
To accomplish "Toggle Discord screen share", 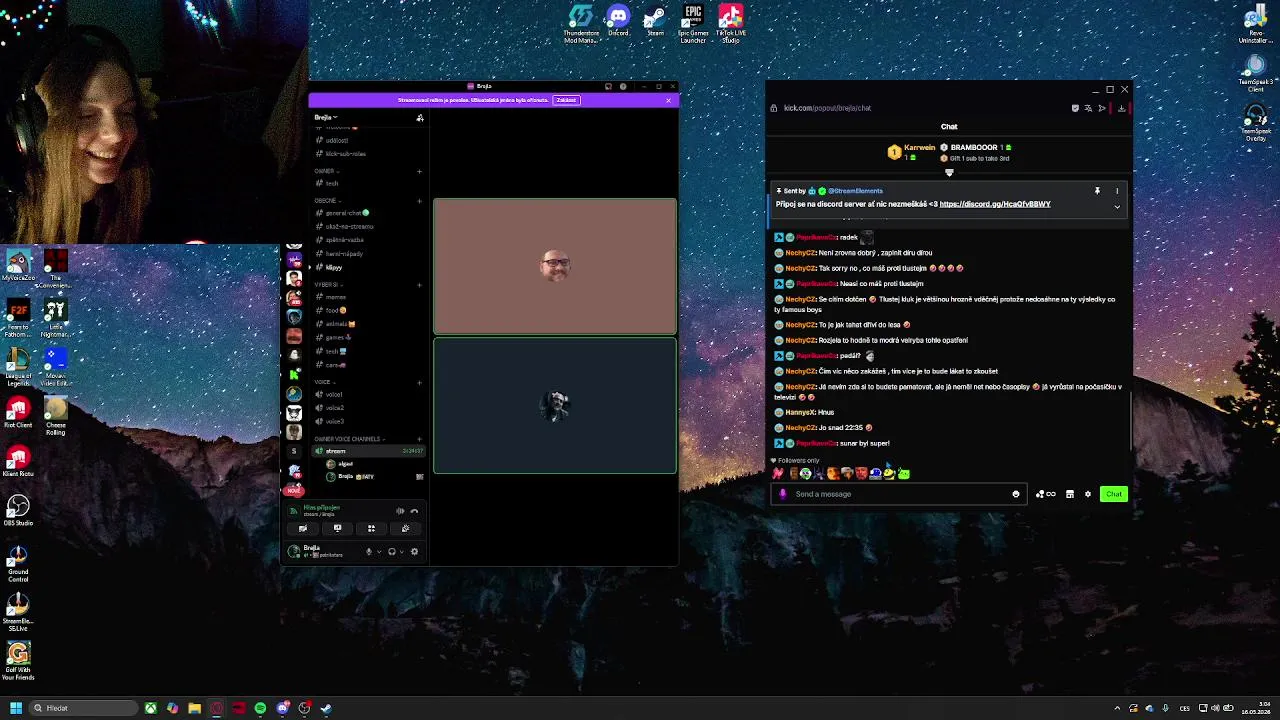I will pyautogui.click(x=337, y=529).
